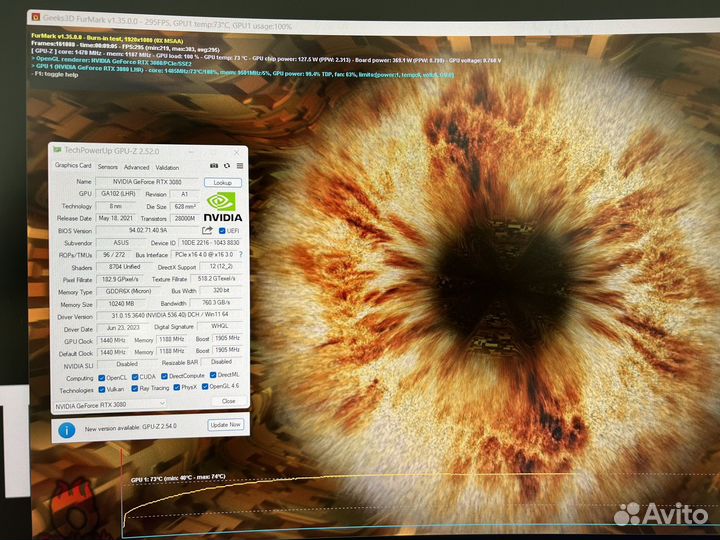This screenshot has width=720, height=540.
Task: Click the Lookup button
Action: click(223, 183)
